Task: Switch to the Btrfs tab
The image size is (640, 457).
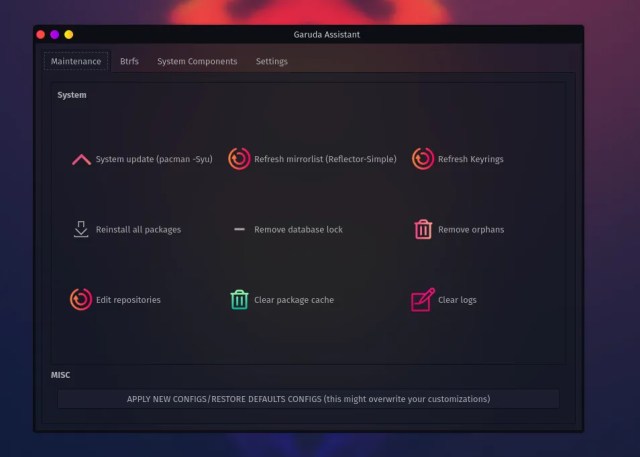Action: pos(129,61)
